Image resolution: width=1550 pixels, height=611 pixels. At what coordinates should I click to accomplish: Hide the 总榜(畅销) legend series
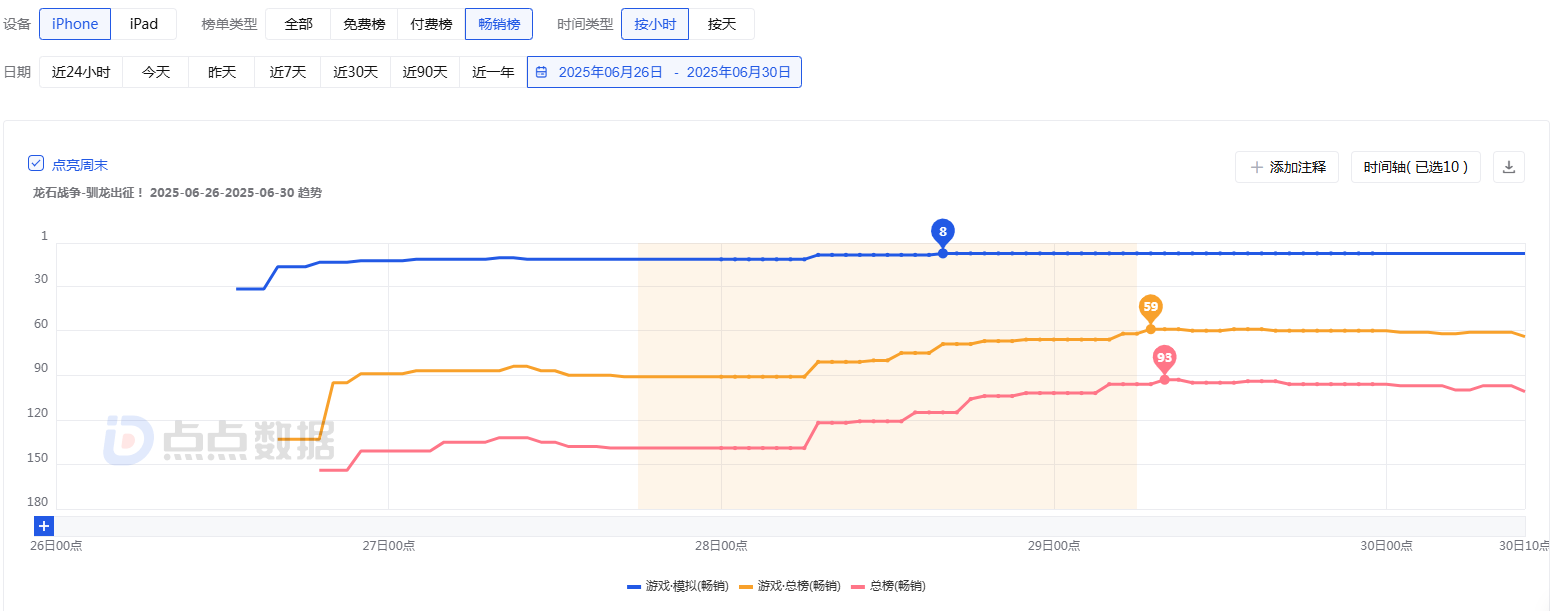coord(894,586)
